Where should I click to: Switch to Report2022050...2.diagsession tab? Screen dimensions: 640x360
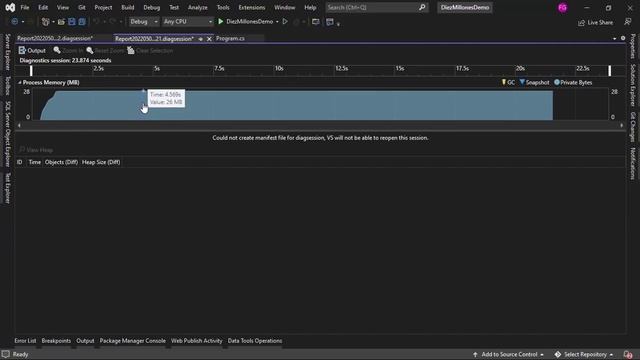click(x=55, y=38)
